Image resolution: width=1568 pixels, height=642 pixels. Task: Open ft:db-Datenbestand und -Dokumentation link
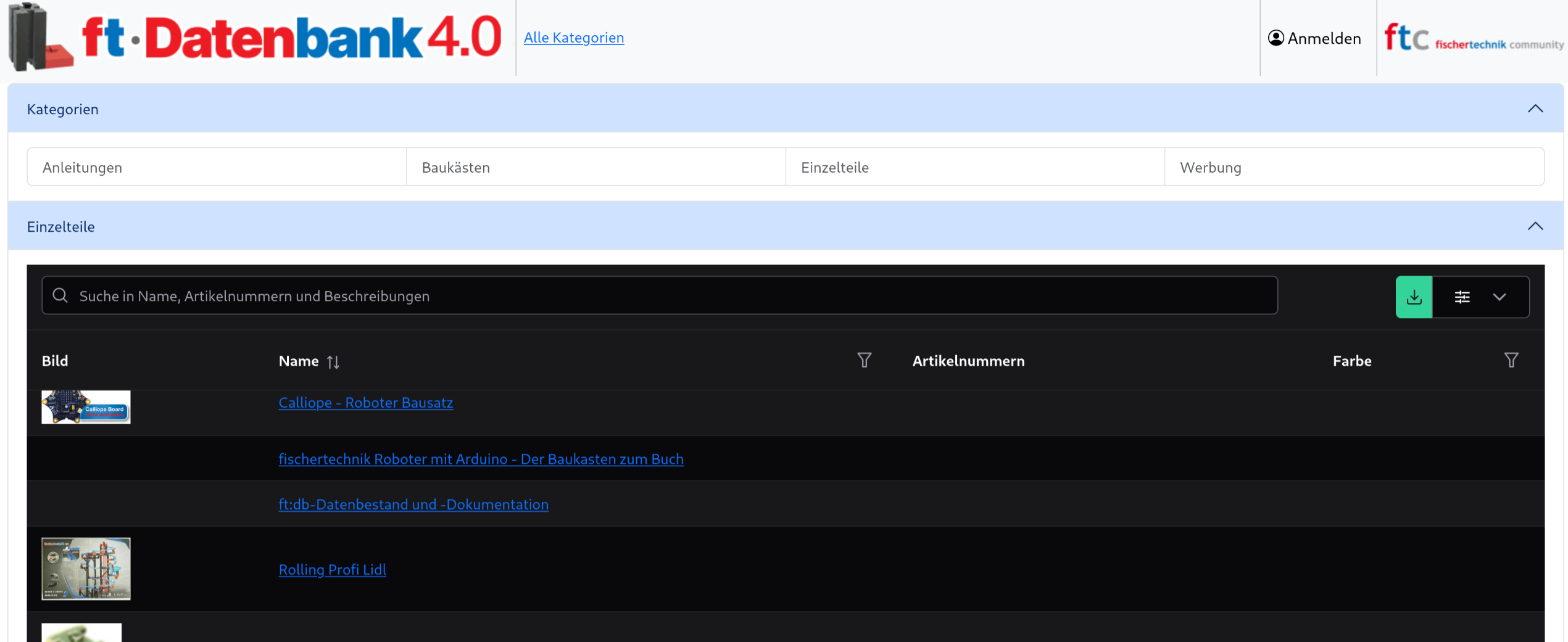(413, 504)
